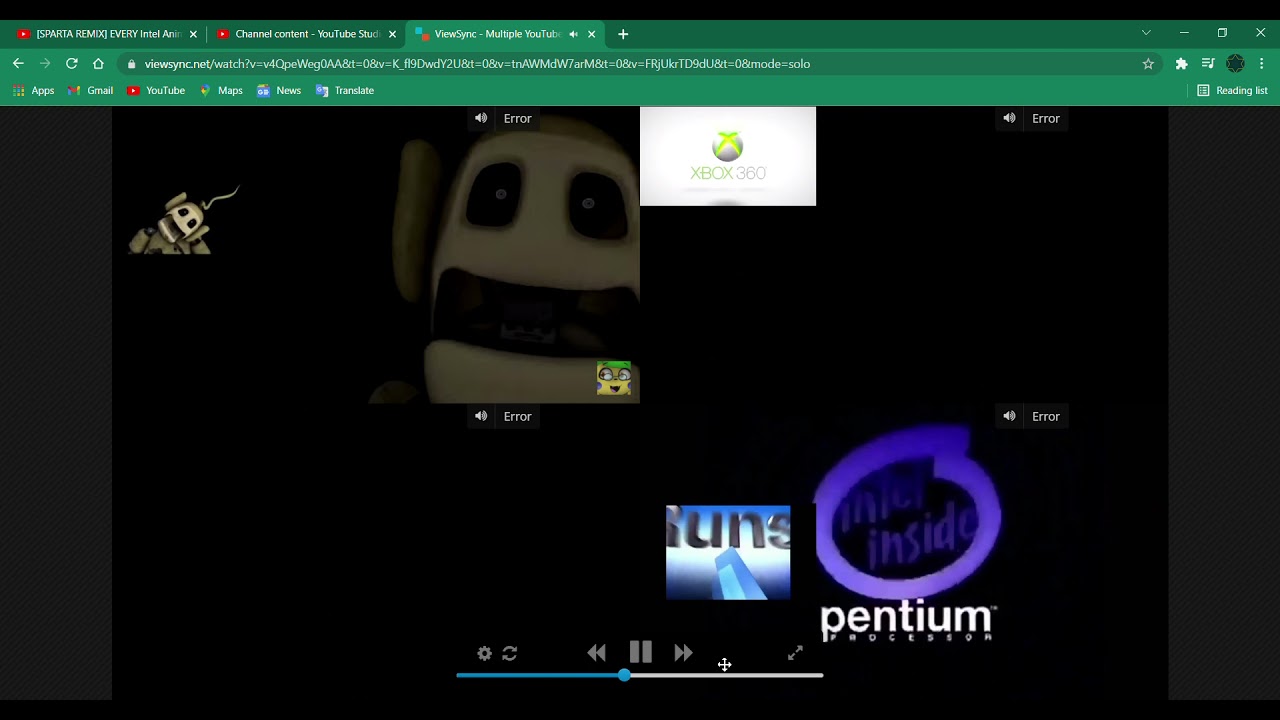The height and width of the screenshot is (720, 1280).
Task: Click Error label on top-left video
Action: pyautogui.click(x=517, y=118)
